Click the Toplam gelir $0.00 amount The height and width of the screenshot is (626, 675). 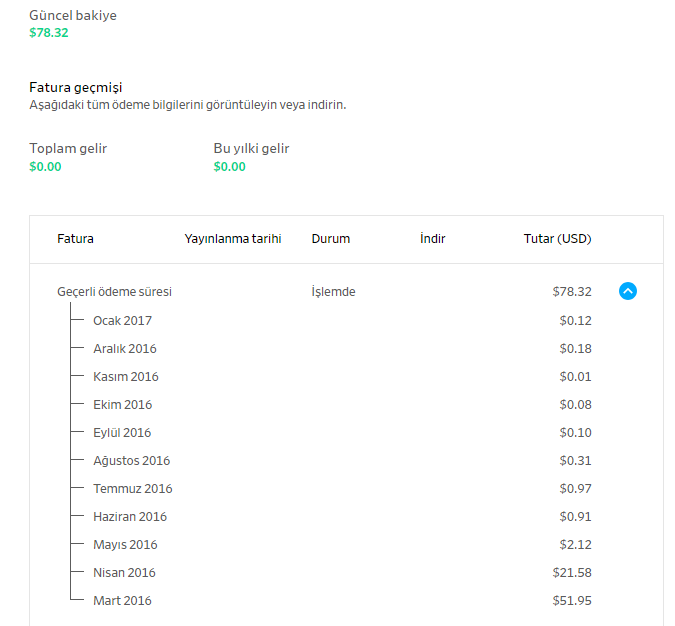pyautogui.click(x=45, y=167)
